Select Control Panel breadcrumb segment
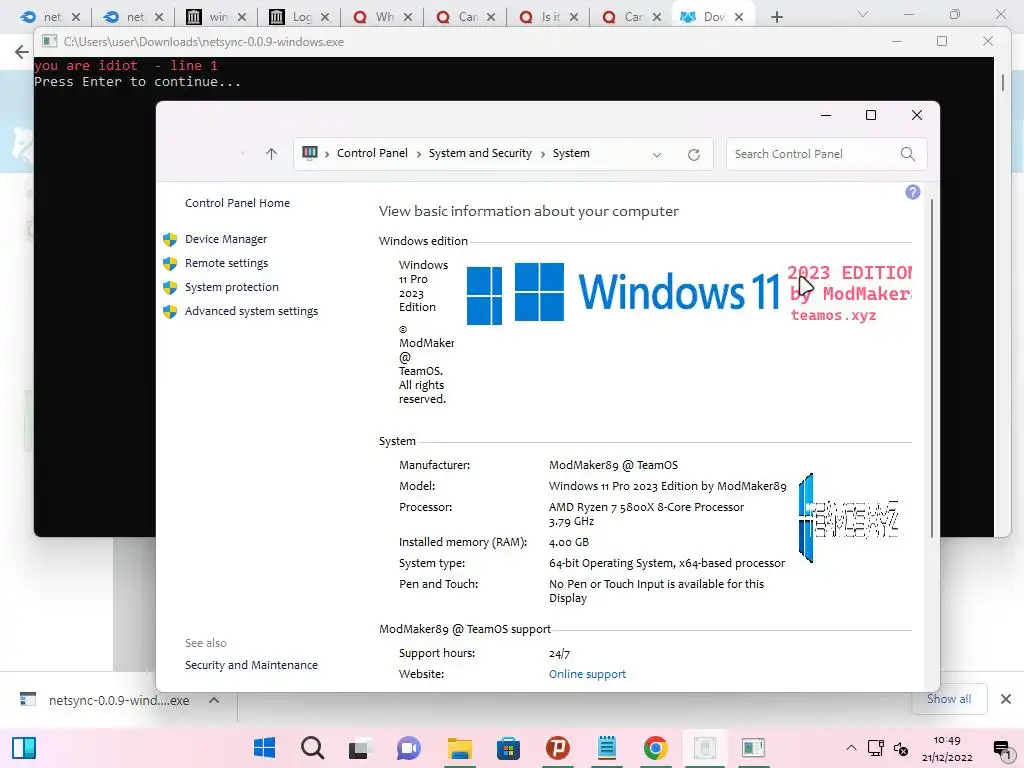This screenshot has height=768, width=1024. [372, 153]
